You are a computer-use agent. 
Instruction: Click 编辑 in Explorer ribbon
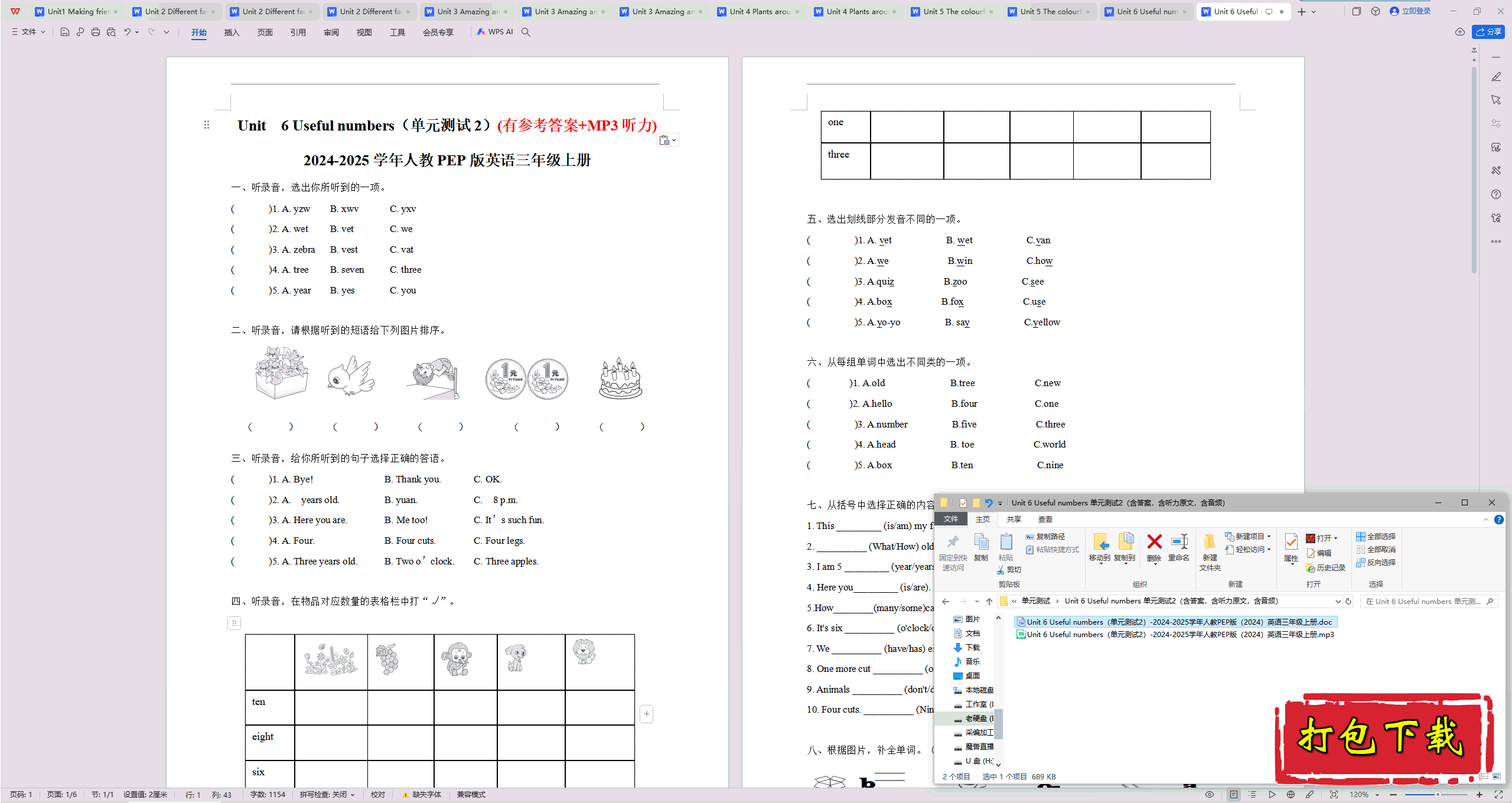1319,553
